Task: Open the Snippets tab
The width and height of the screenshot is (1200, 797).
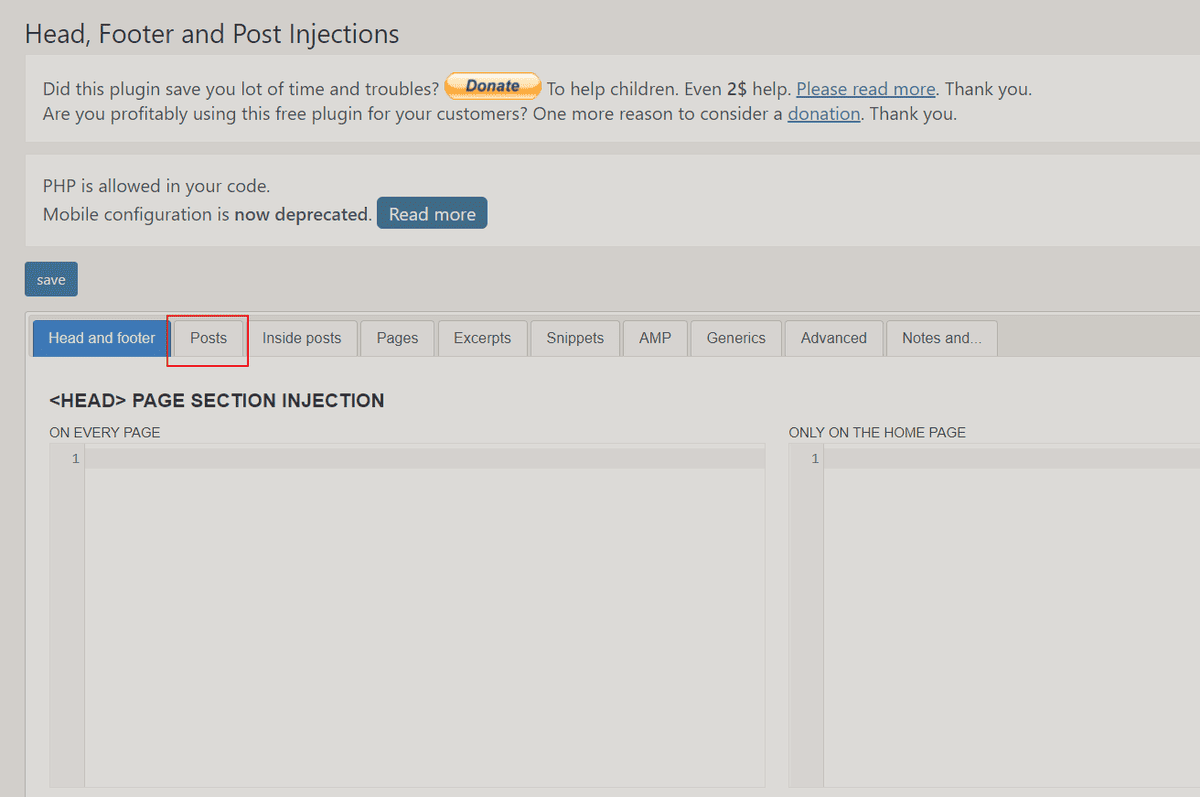Action: point(575,338)
